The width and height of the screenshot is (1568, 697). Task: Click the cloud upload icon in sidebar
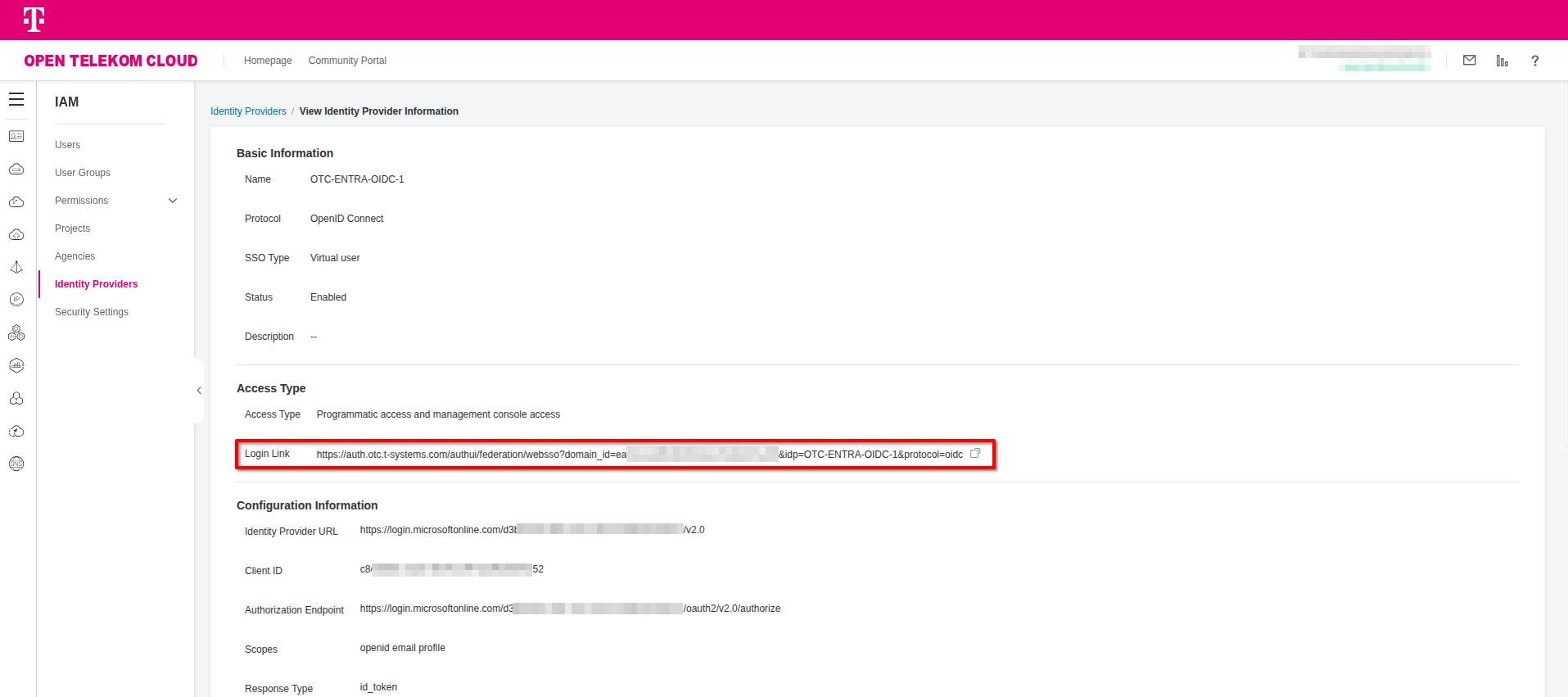[x=16, y=234]
